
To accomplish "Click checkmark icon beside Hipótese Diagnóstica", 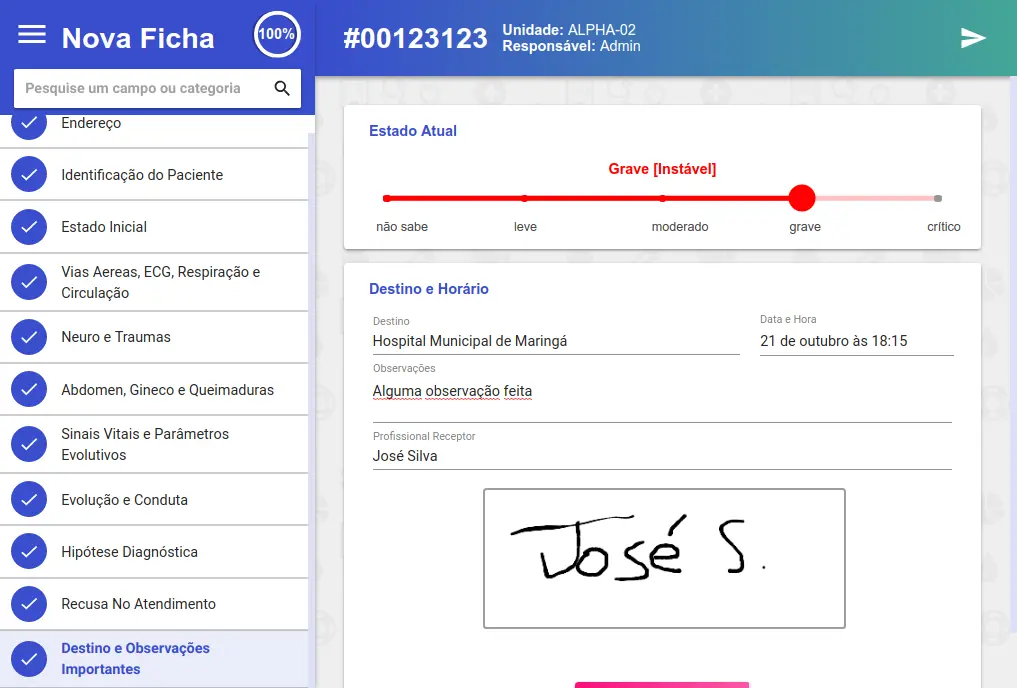I will [x=29, y=552].
